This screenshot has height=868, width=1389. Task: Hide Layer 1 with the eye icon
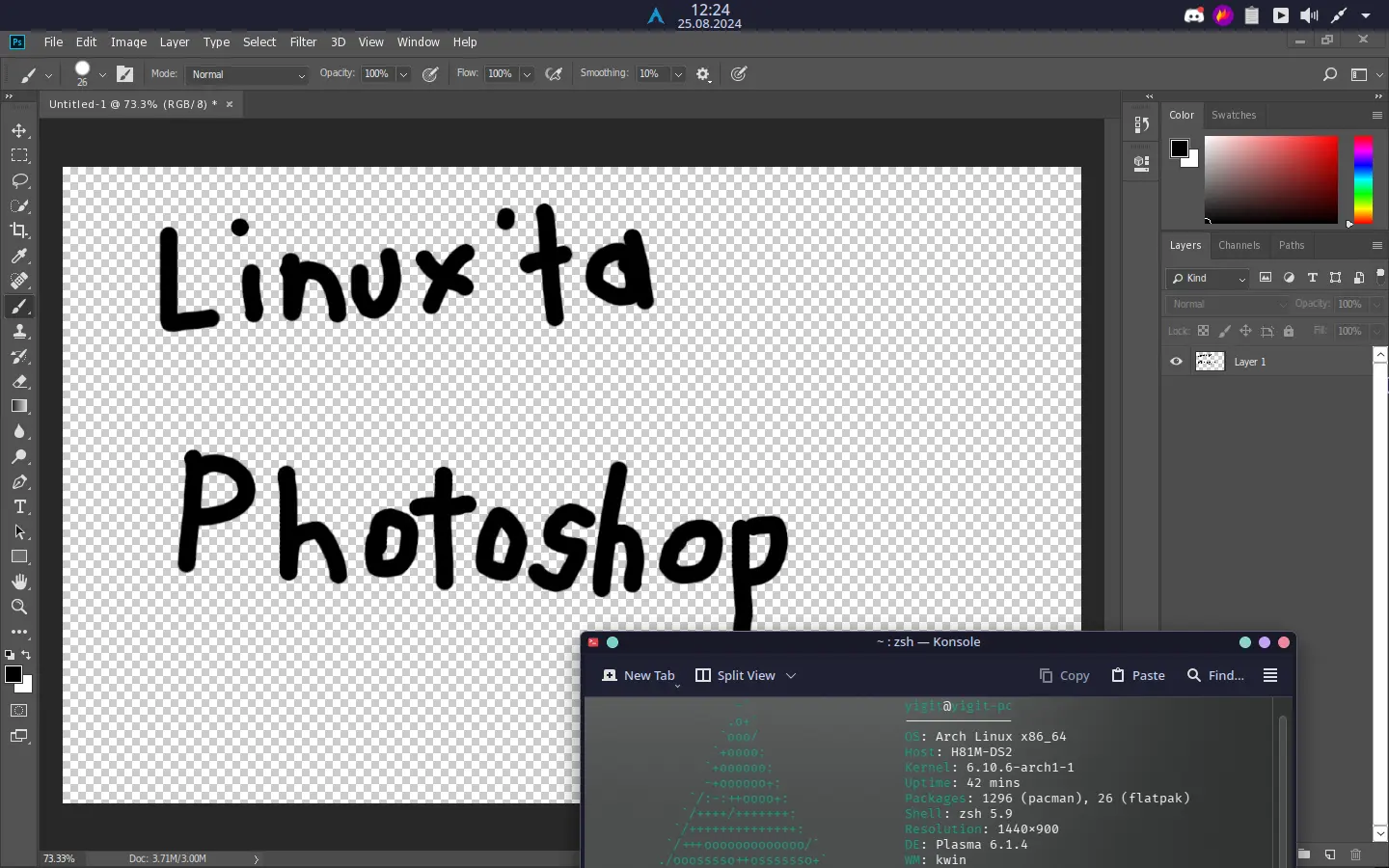click(x=1176, y=362)
